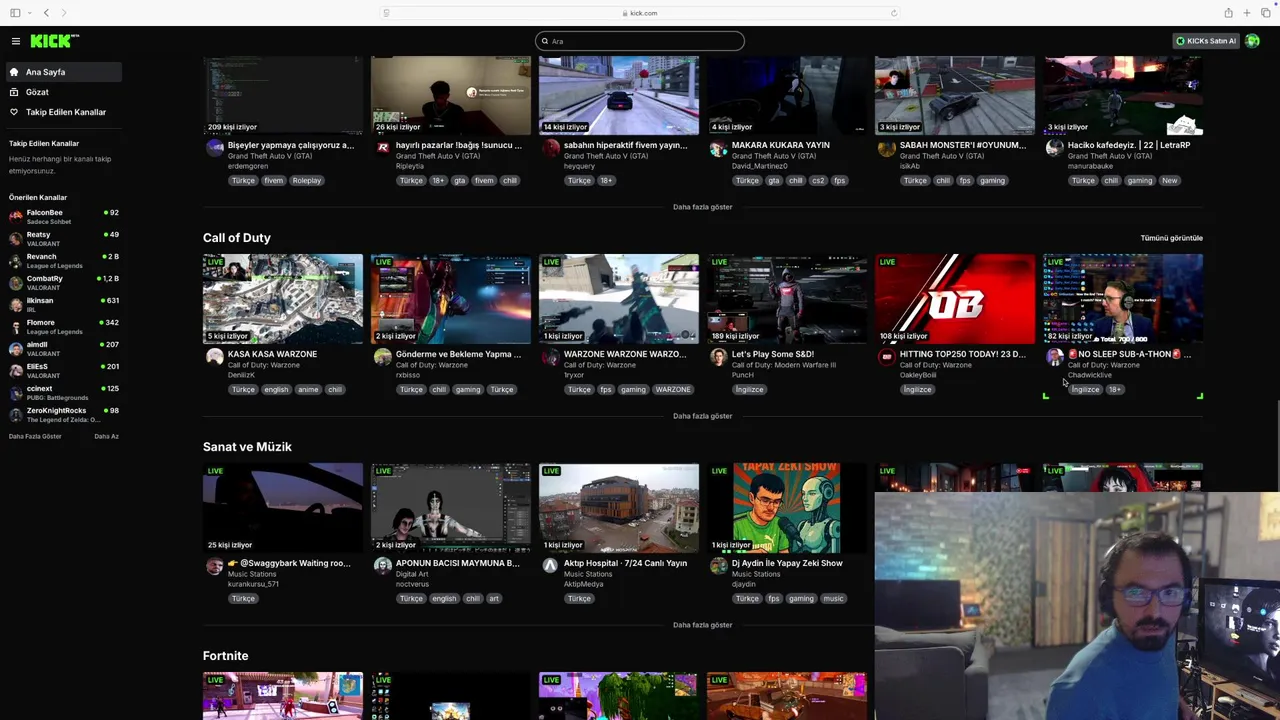Click Tümünü görüntüle for Call of Duty
The width and height of the screenshot is (1280, 720).
pos(1171,238)
